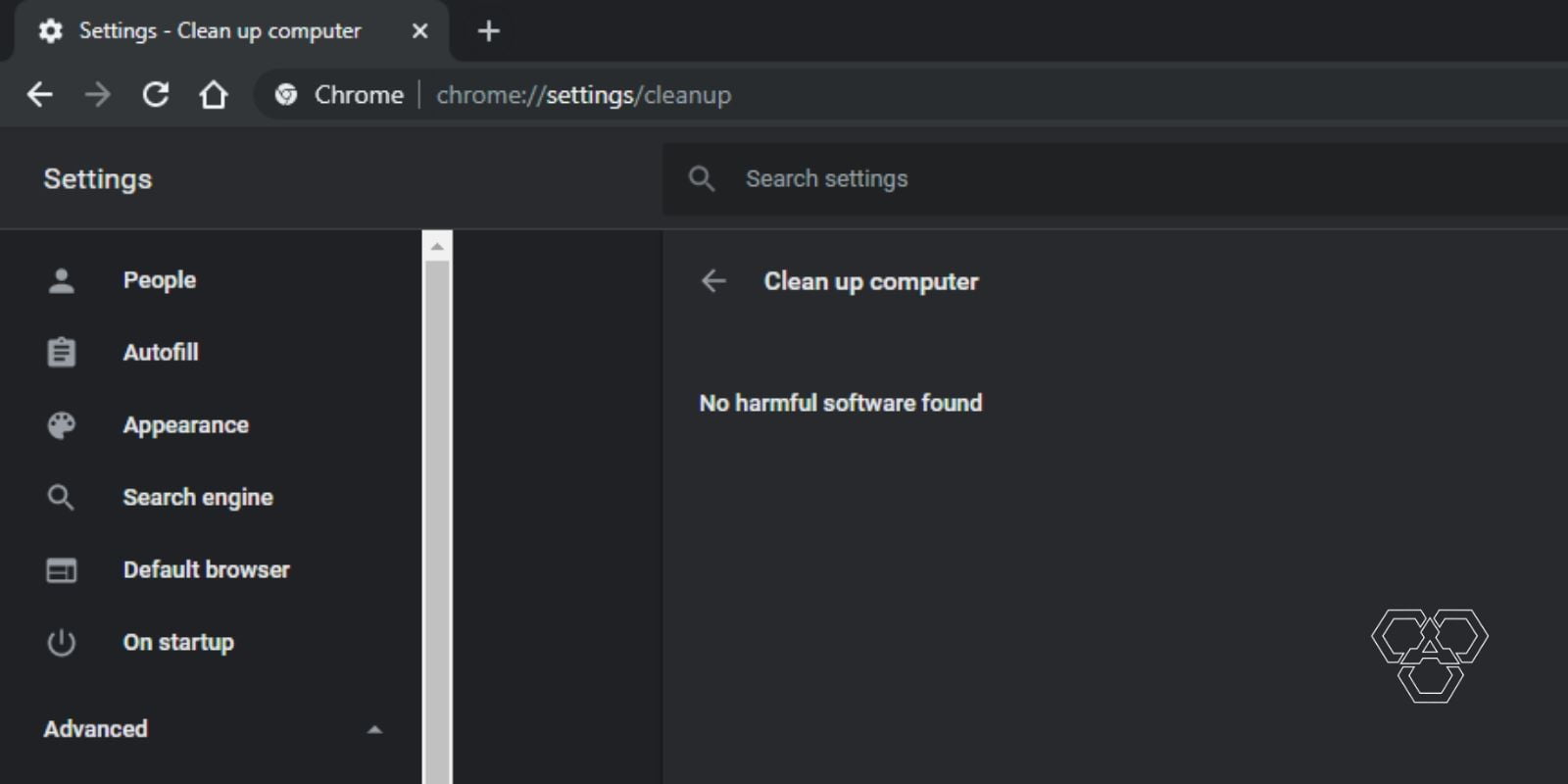
Task: Click the Default browser window icon
Action: pos(62,570)
